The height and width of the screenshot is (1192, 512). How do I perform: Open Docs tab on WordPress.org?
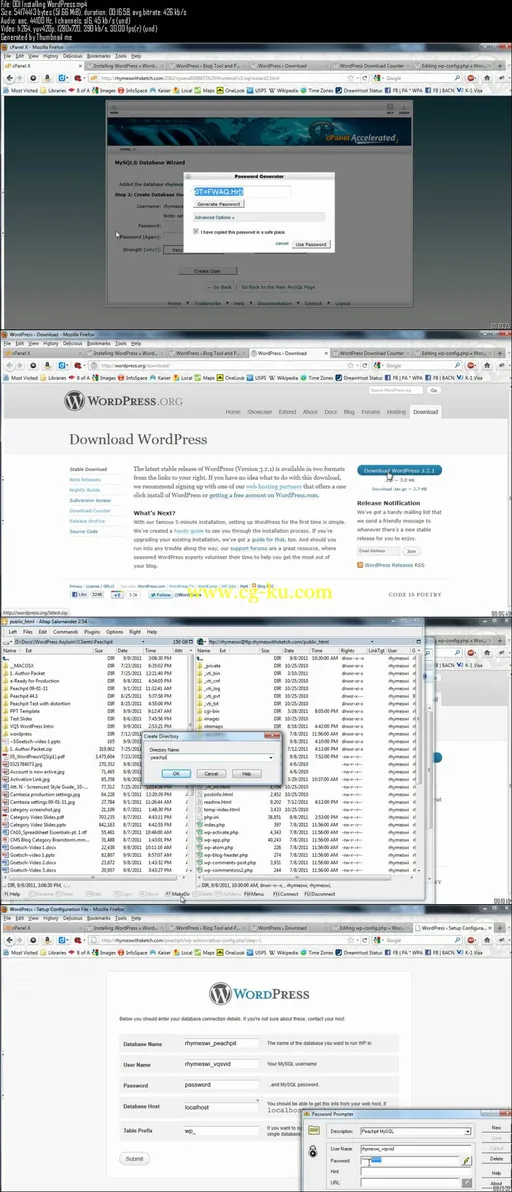(x=330, y=412)
